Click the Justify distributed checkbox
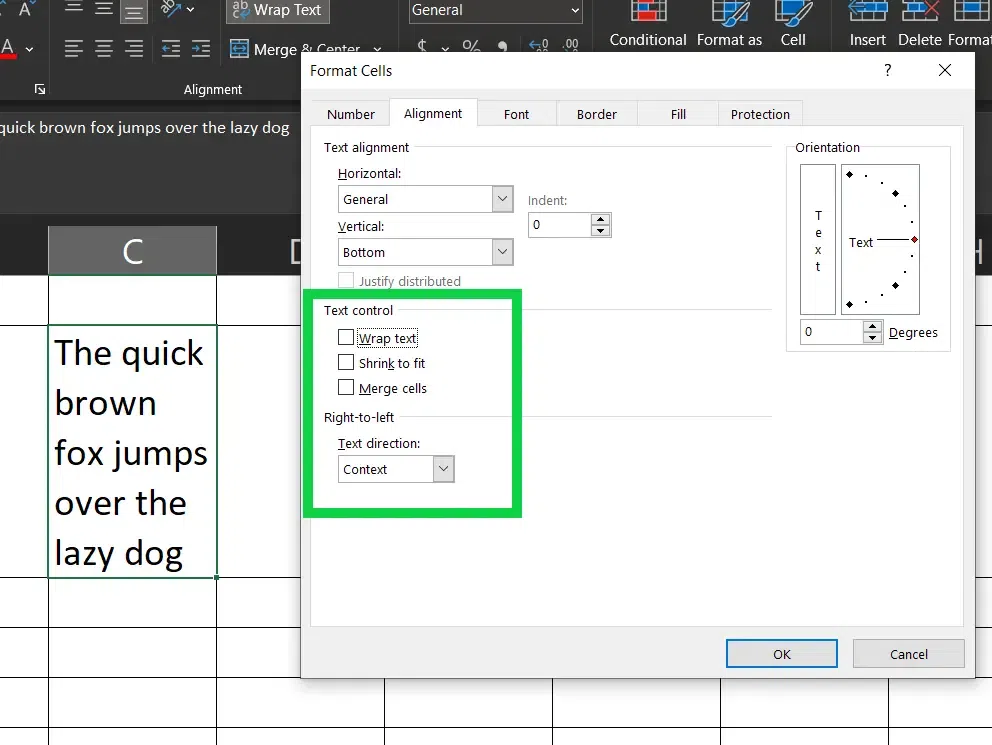Screen dimensions: 992x745 pos(346,280)
